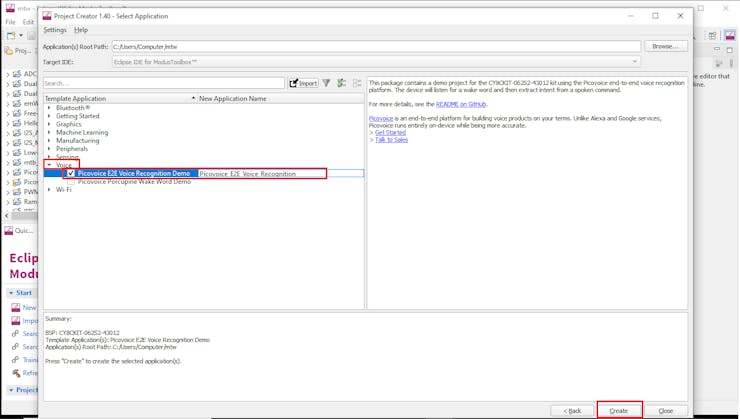The width and height of the screenshot is (740, 419).
Task: Click the Quick Panel tab icon in Eclipse
Action: point(9,230)
